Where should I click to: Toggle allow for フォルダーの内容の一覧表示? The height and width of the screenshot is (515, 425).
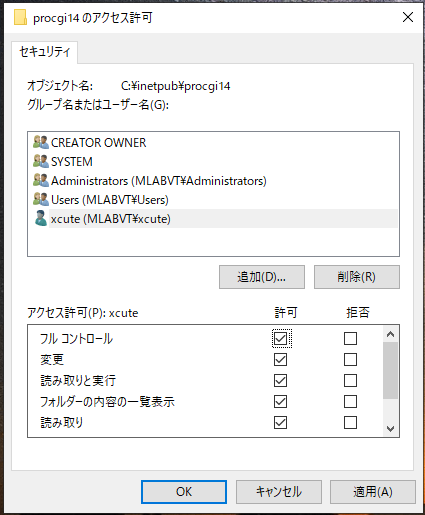280,401
